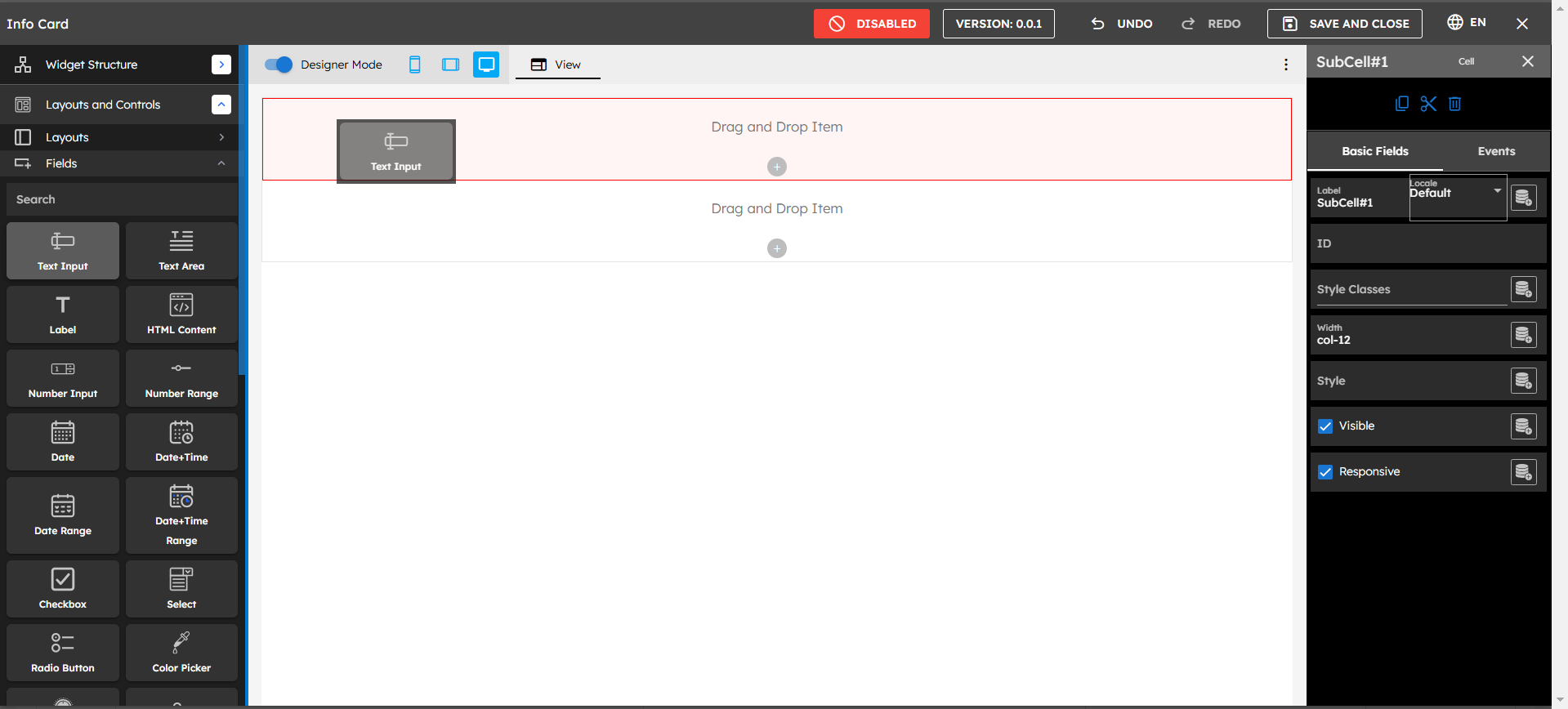1568x709 pixels.
Task: Cut the SubCell#1 cell
Action: coord(1428,104)
